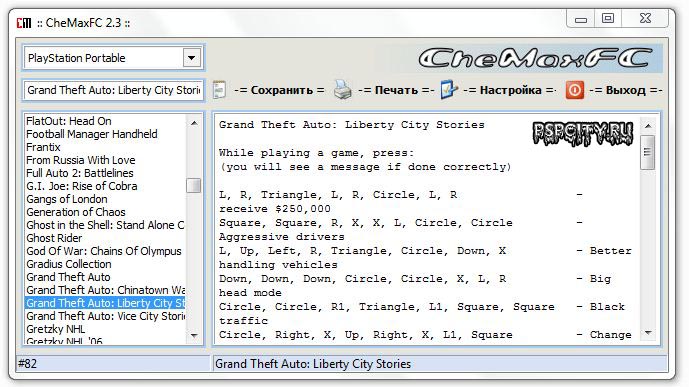The width and height of the screenshot is (689, 387).
Task: Click the save document icon
Action: click(219, 90)
